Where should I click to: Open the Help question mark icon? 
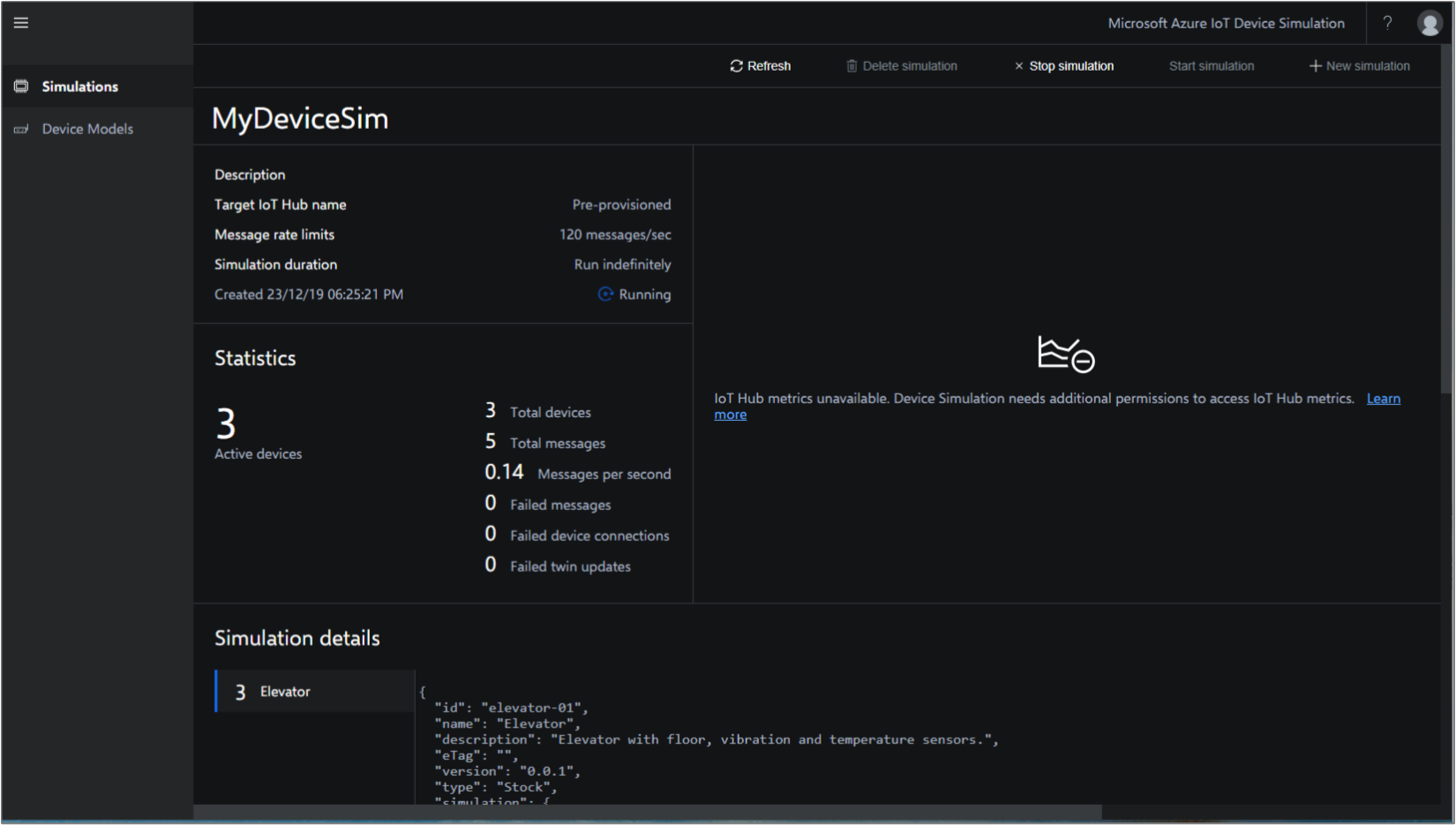1386,23
